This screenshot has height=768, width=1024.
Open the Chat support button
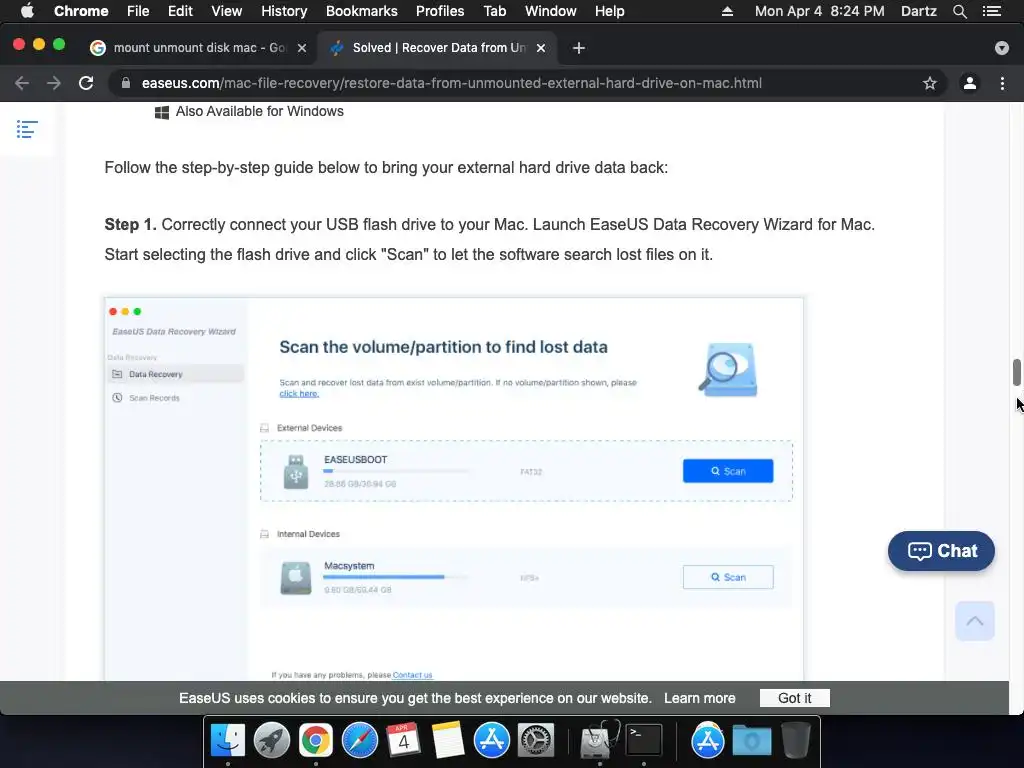click(x=941, y=551)
